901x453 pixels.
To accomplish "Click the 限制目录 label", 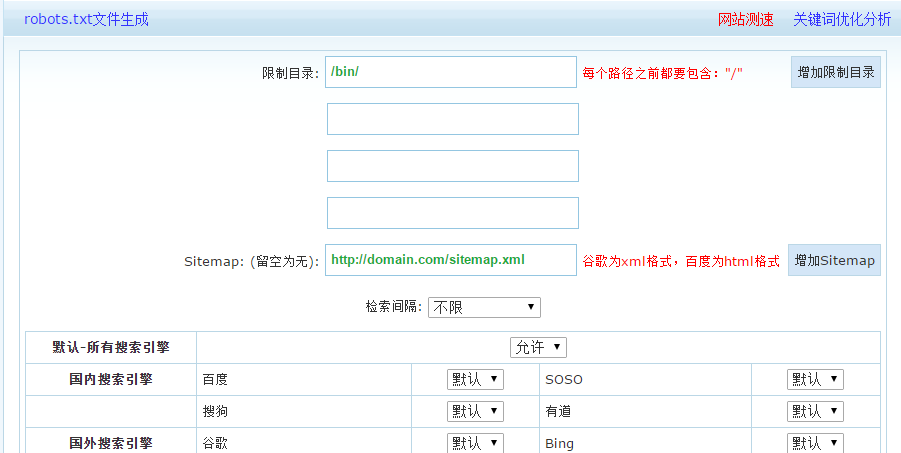I will (290, 73).
